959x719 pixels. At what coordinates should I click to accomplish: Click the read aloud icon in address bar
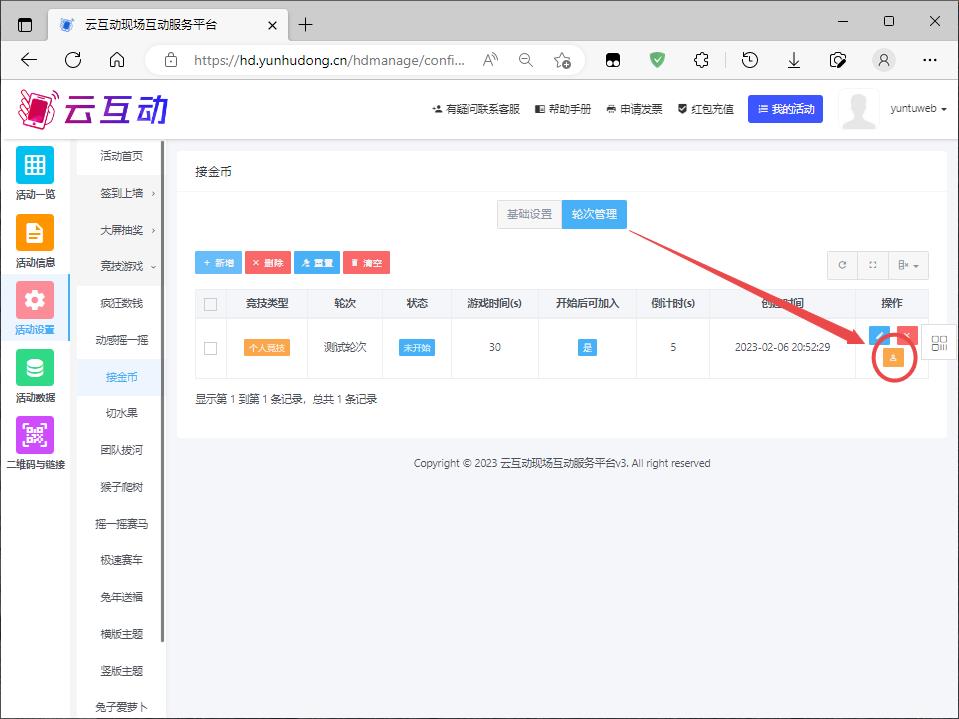(x=490, y=60)
